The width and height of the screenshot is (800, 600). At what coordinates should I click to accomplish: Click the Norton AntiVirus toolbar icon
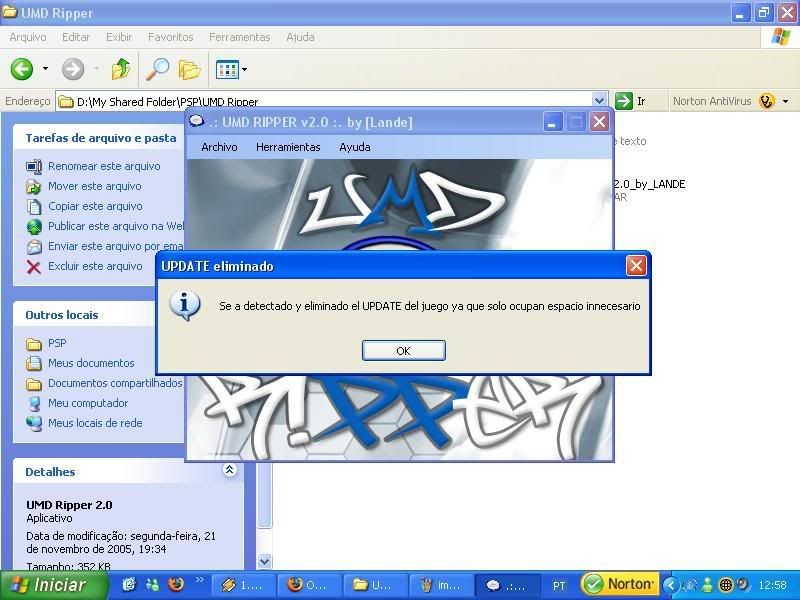(766, 101)
